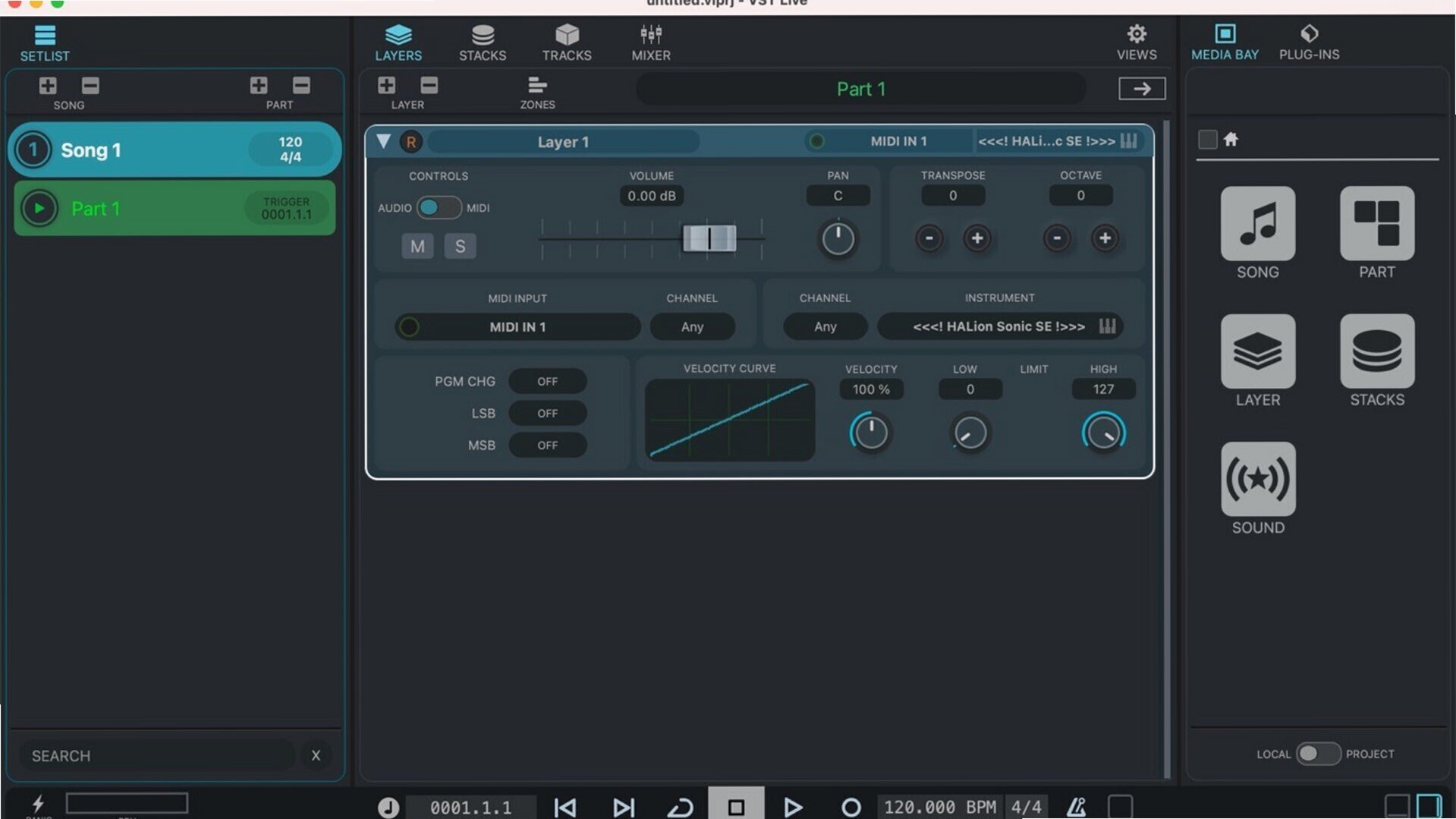Decrease transpose with minus button
1456x819 pixels.
929,238
